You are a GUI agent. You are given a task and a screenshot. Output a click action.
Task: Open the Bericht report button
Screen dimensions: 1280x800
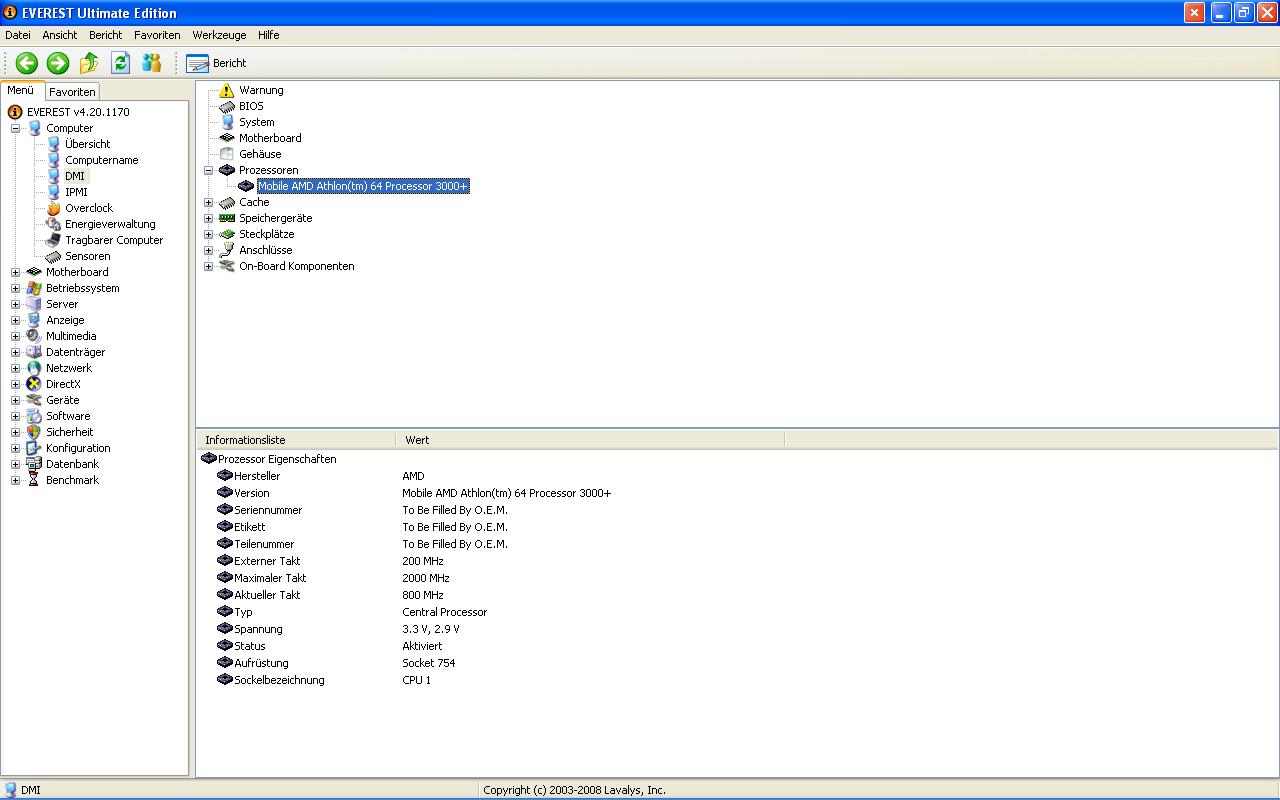coord(216,63)
